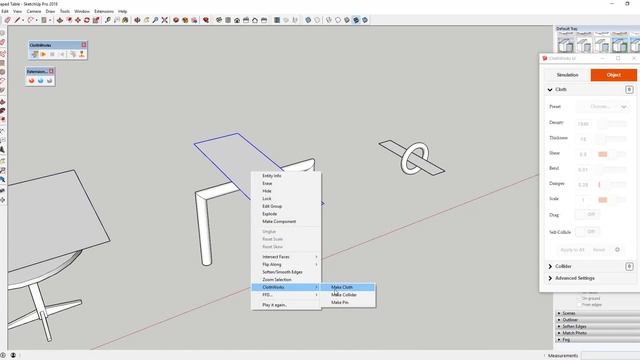Select the highlighted Shaded With Textures style icon

[356, 20]
